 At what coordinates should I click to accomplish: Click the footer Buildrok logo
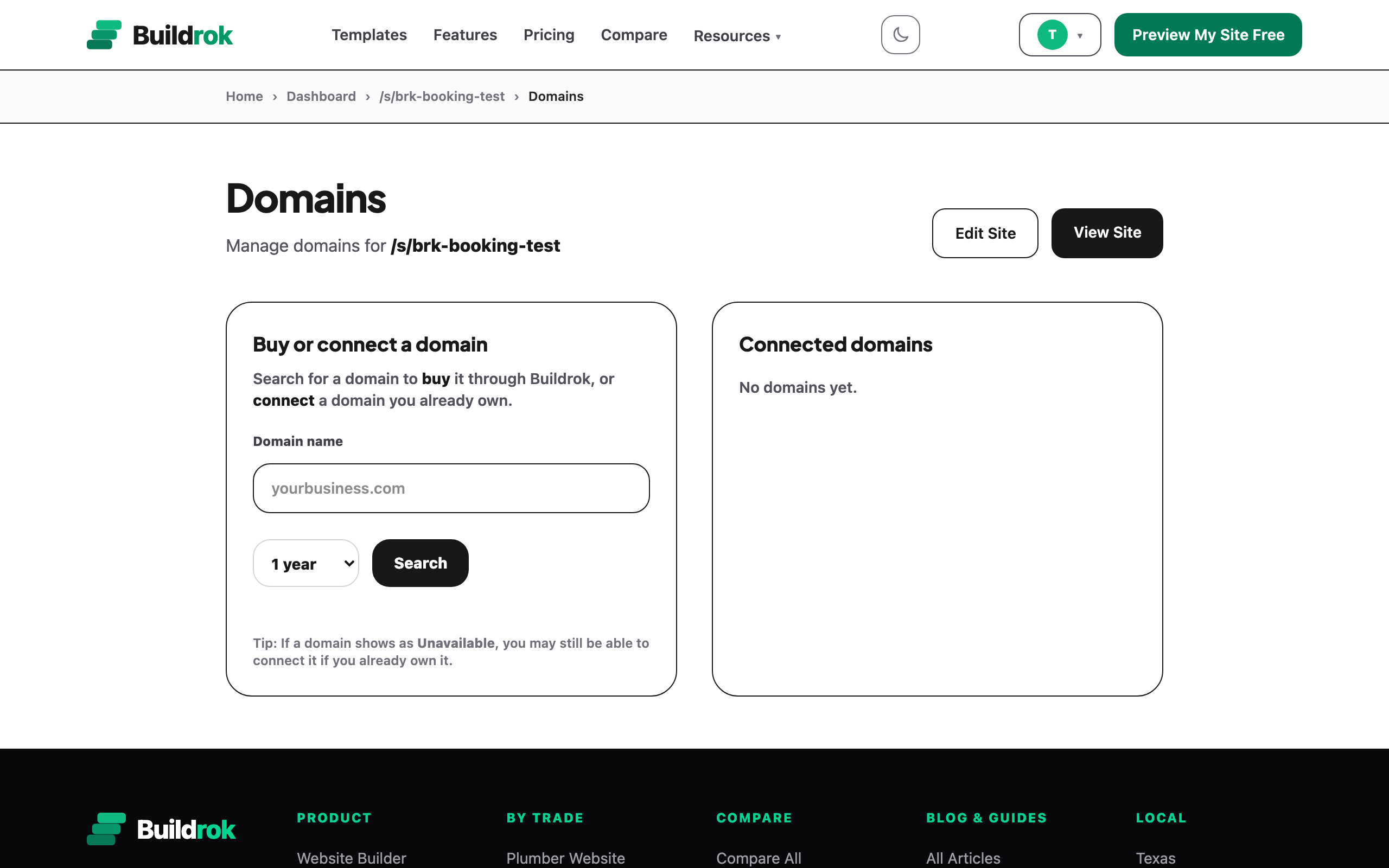[x=161, y=829]
